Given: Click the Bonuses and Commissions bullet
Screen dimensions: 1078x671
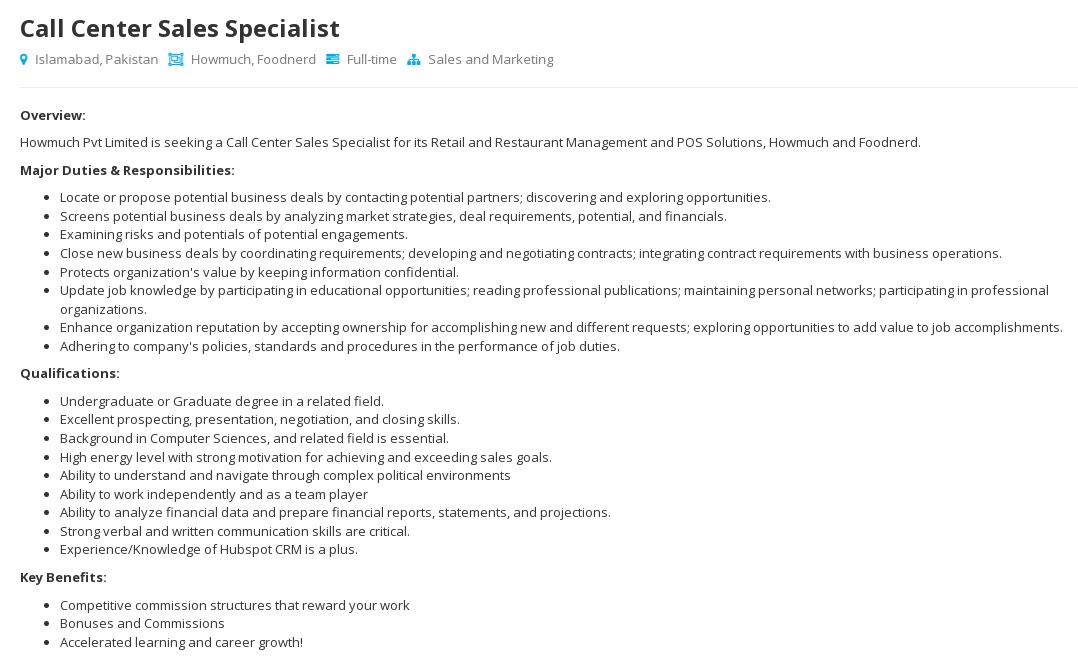Looking at the screenshot, I should coord(142,623).
